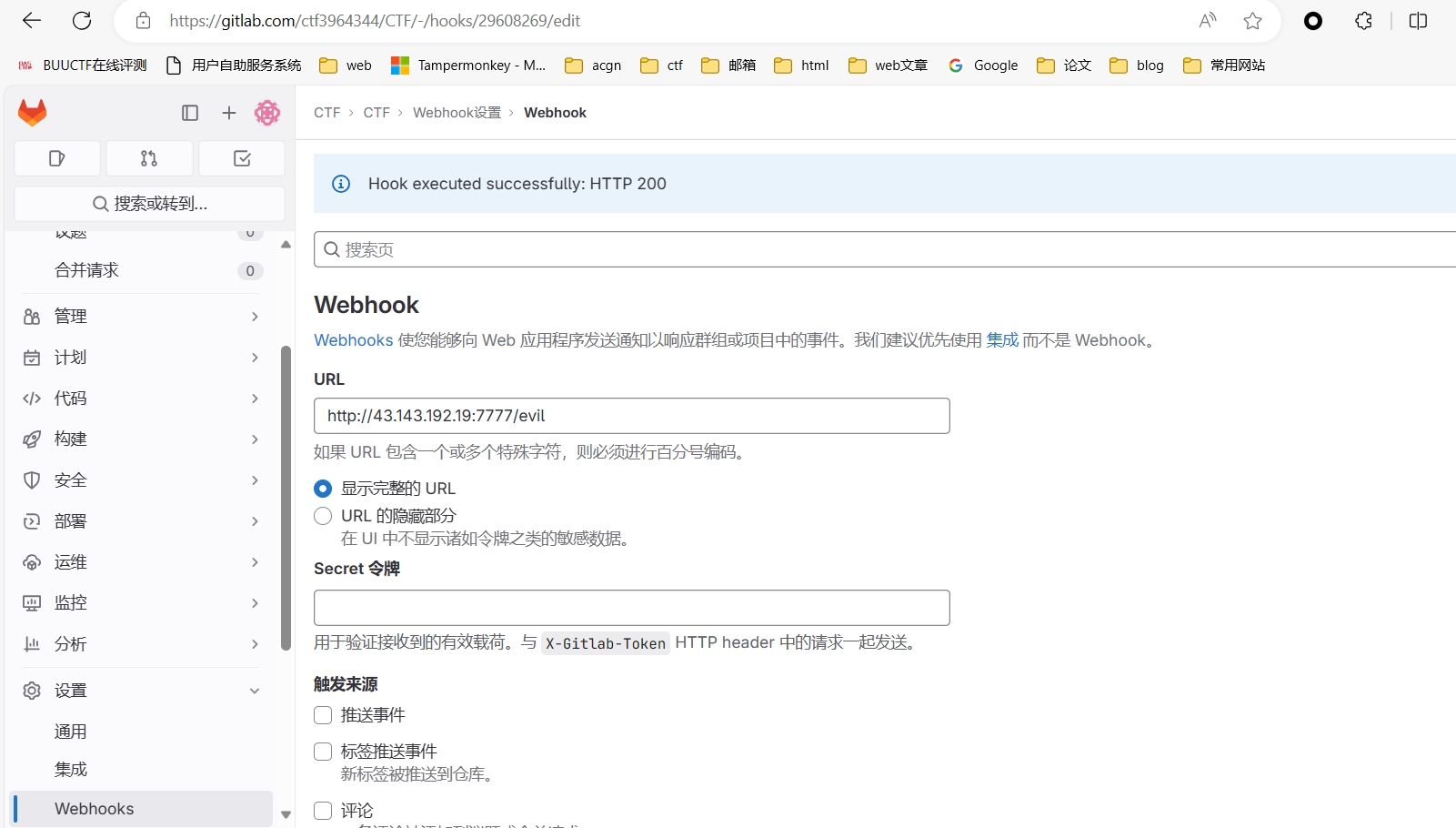The width and height of the screenshot is (1456, 828).
Task: Open the web文章 bookmark folder
Action: 888,66
